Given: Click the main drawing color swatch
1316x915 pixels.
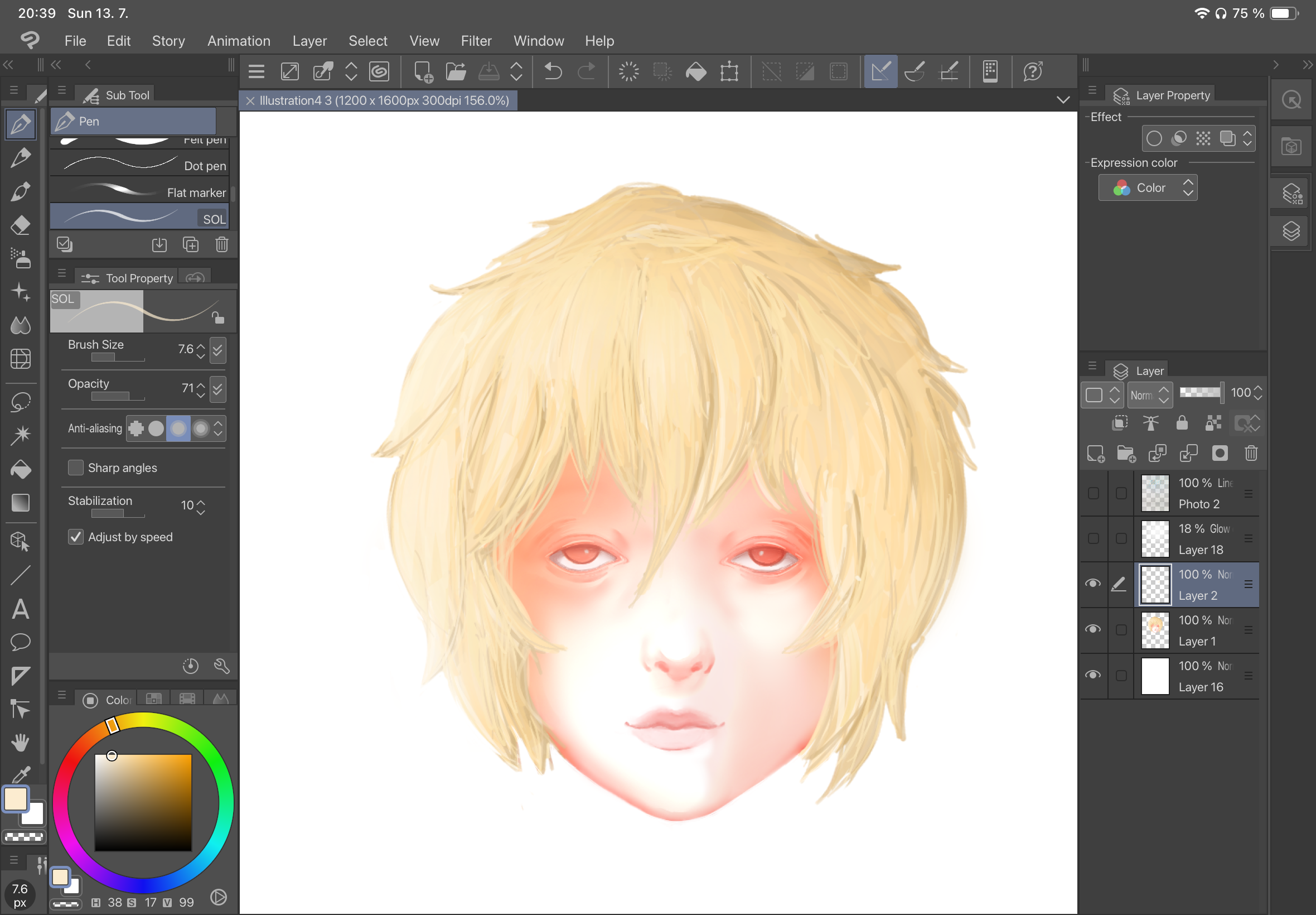Looking at the screenshot, I should [16, 798].
